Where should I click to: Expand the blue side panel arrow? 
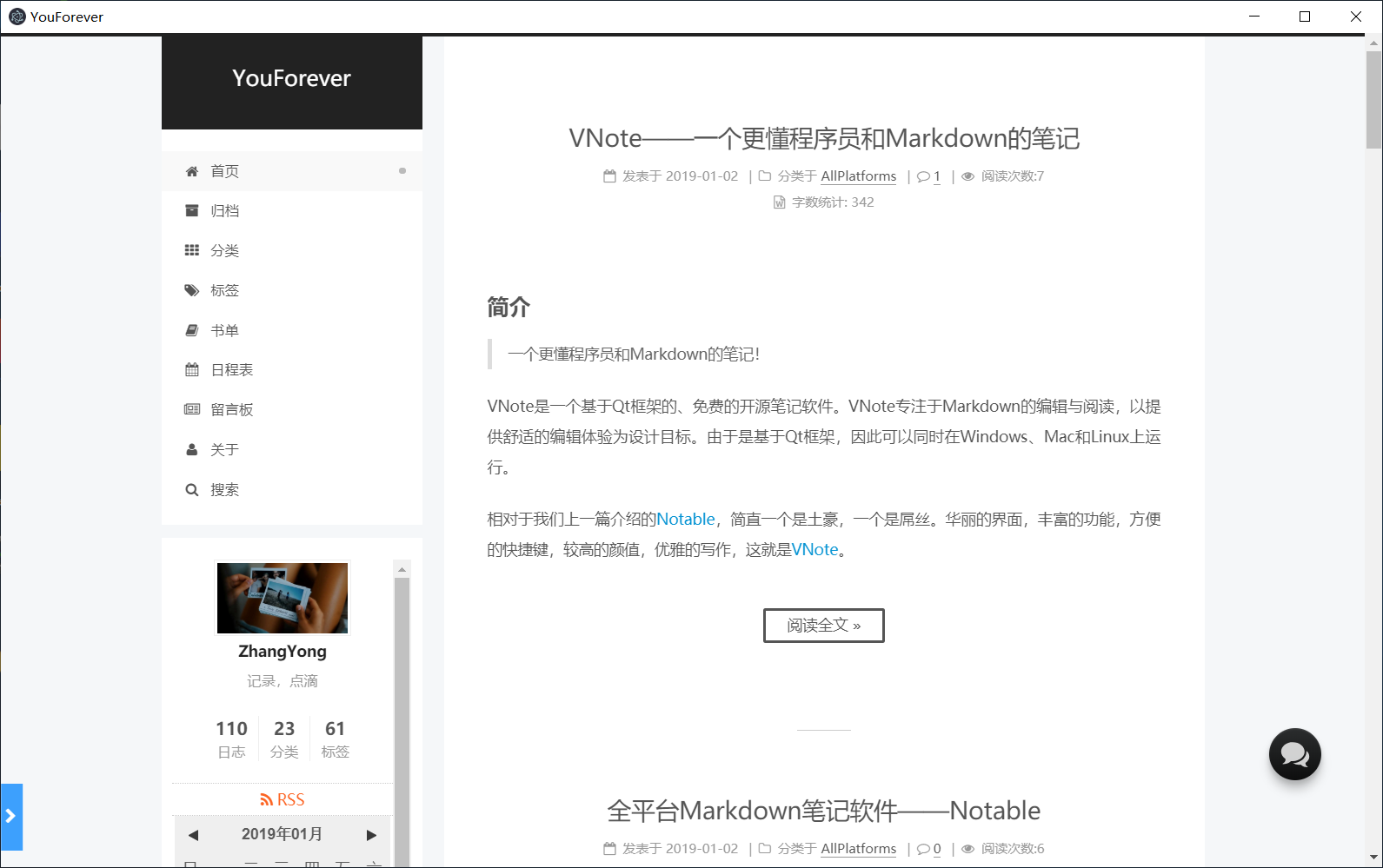coord(11,817)
